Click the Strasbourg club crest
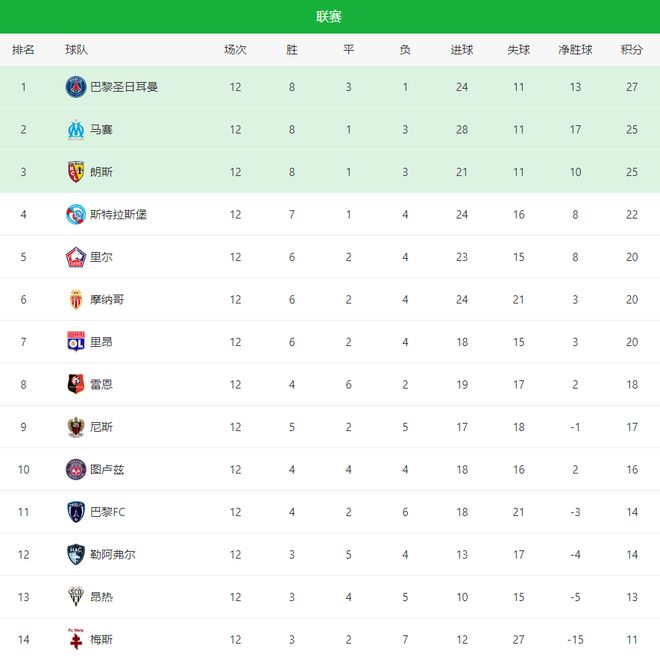The height and width of the screenshot is (660, 660). pos(76,214)
